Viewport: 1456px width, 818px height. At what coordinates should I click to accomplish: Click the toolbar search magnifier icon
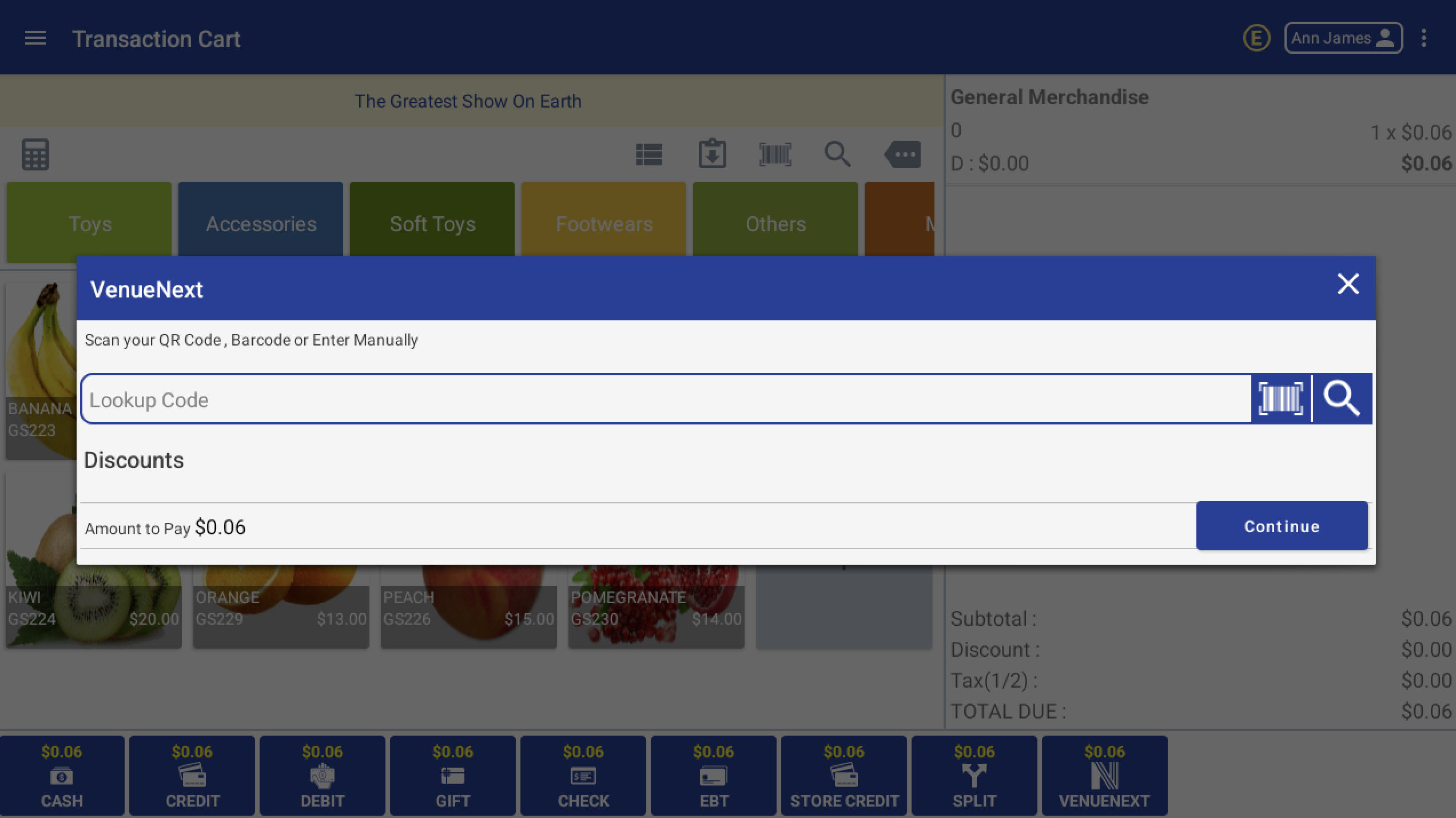point(837,154)
